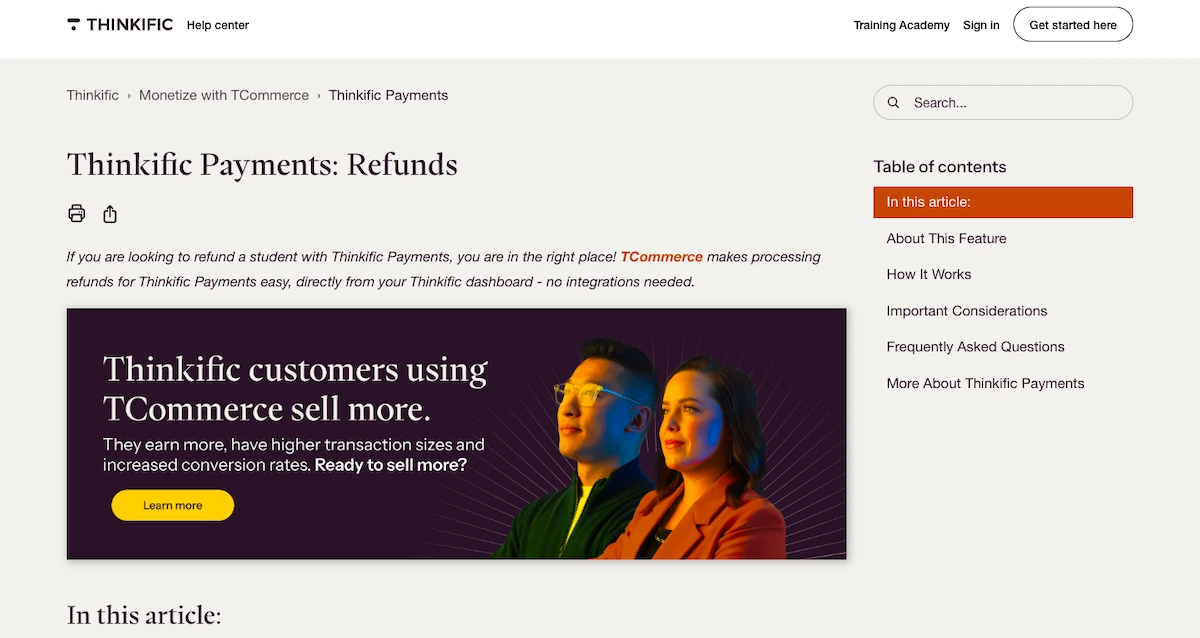
Task: Jump to the About This Feature section
Action: tap(946, 238)
